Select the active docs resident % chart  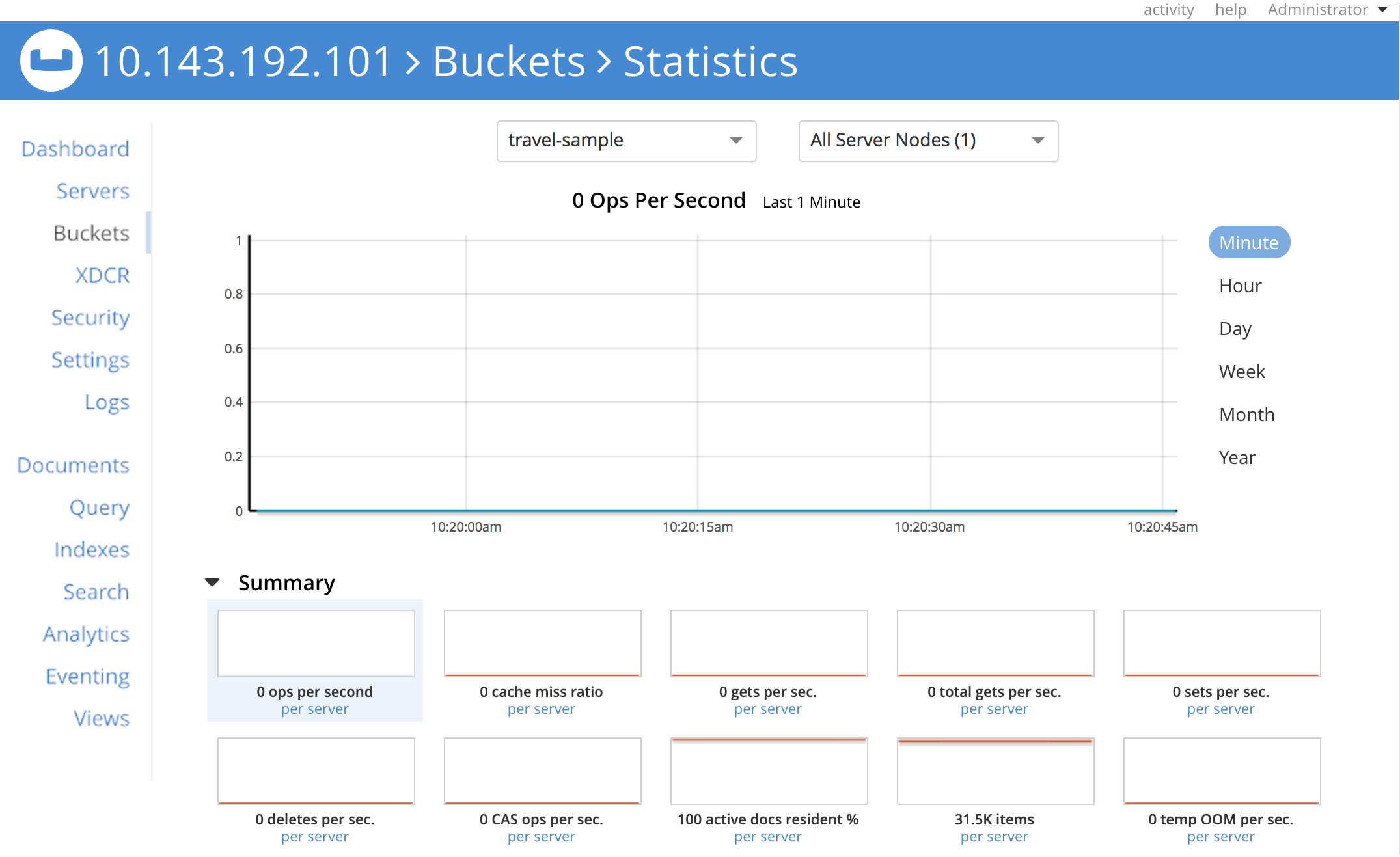pos(769,770)
